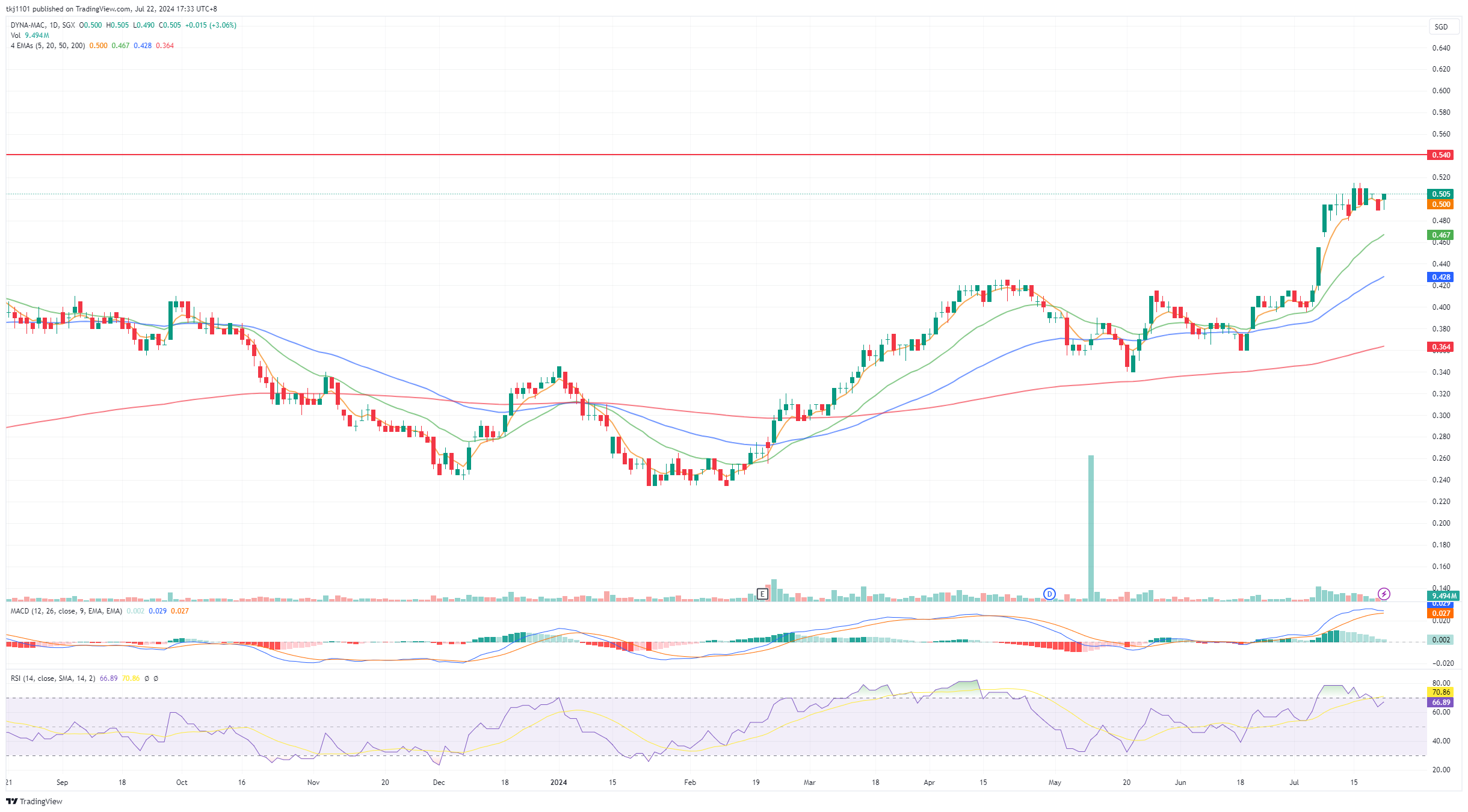Click the dividend 'D' marker icon

[1049, 594]
